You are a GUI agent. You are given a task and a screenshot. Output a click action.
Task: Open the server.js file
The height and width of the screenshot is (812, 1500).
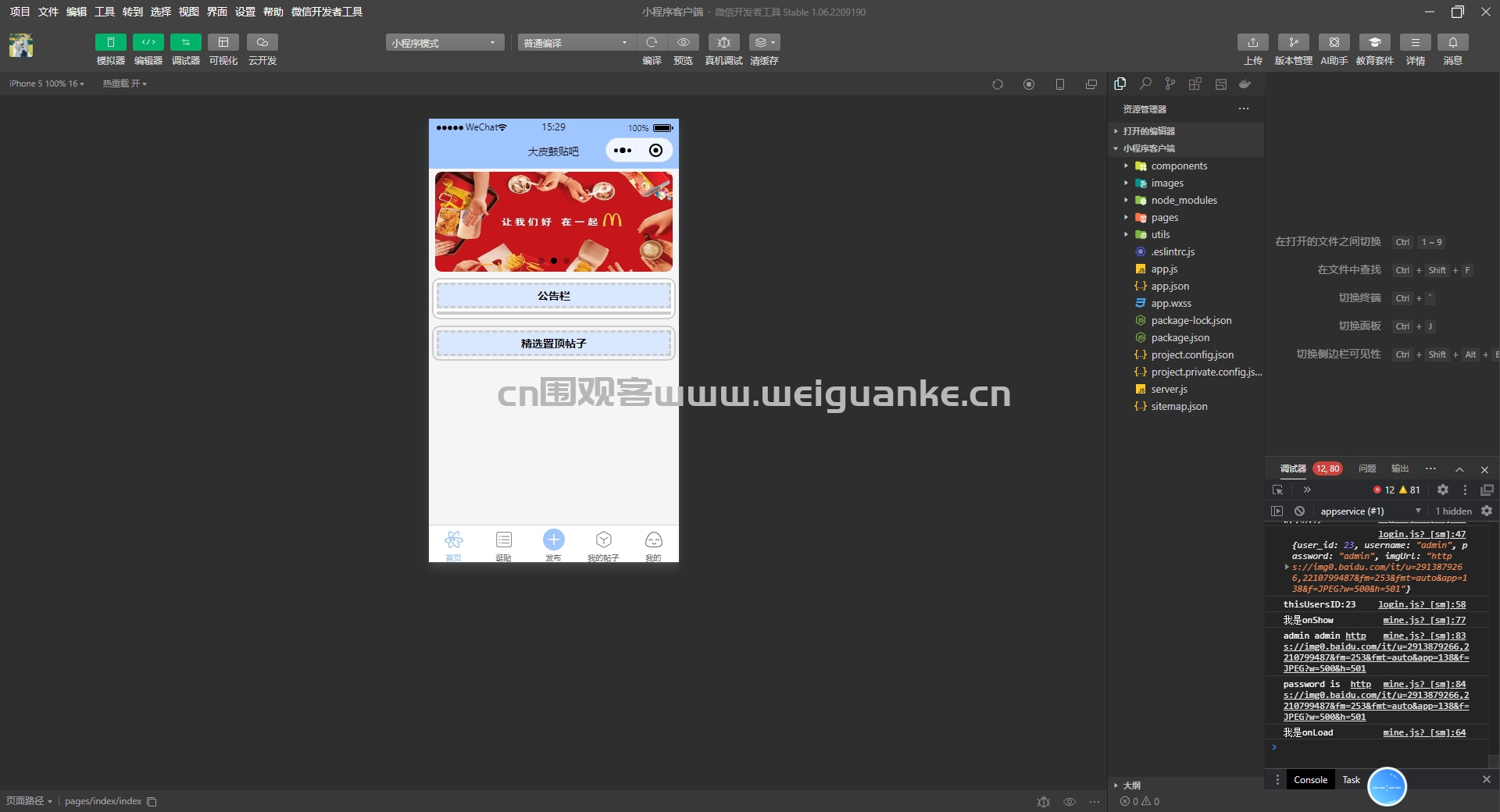pyautogui.click(x=1186, y=389)
